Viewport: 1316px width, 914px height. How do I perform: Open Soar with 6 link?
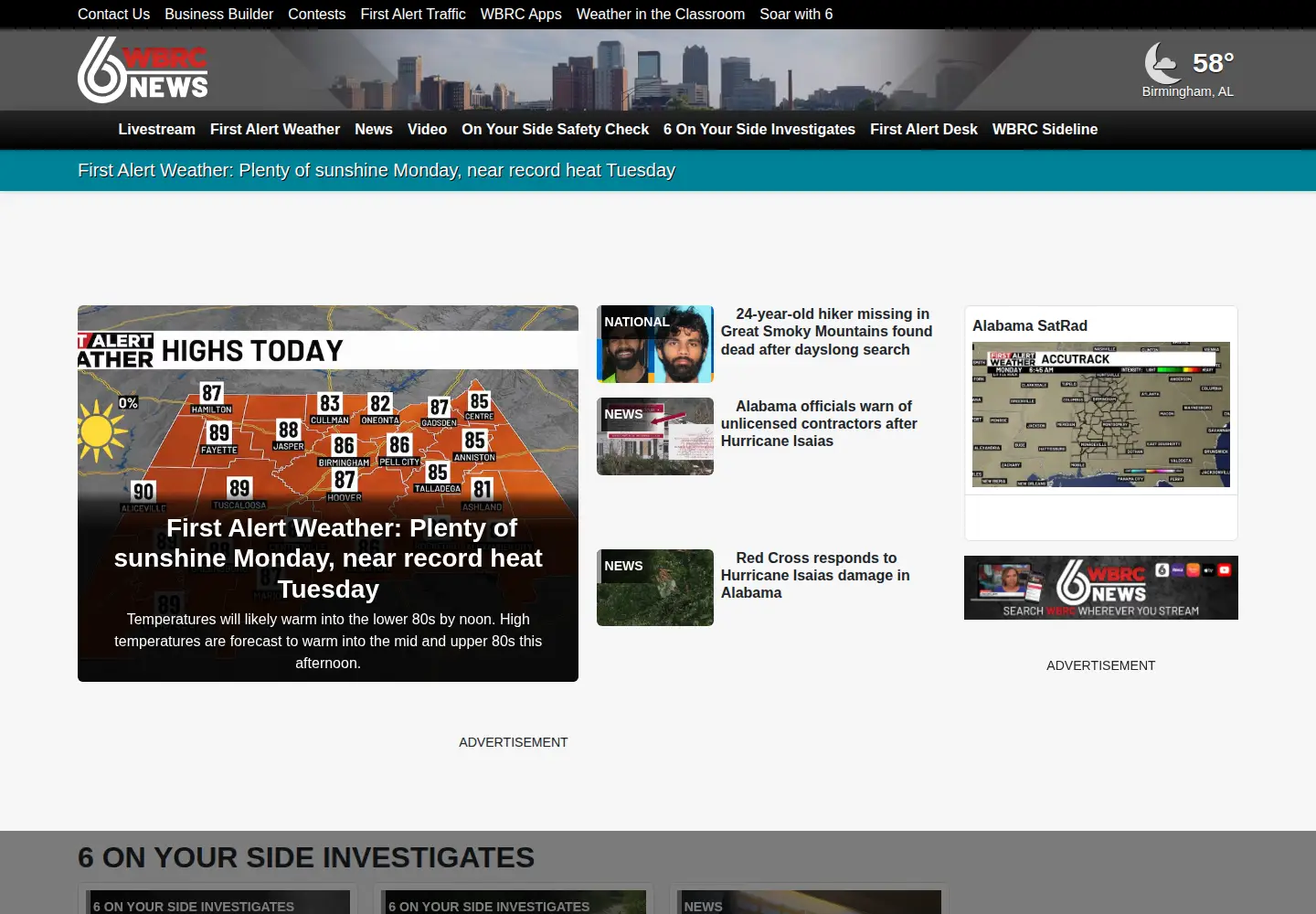[796, 14]
